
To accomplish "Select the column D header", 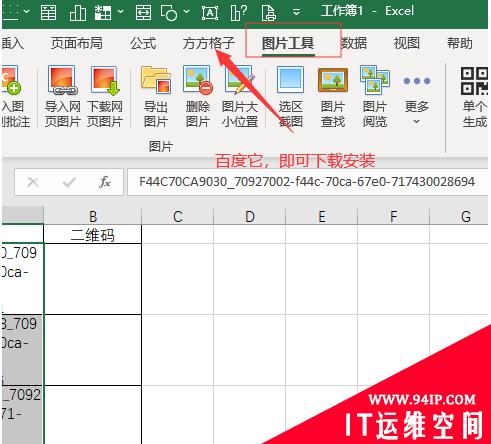I will tap(249, 217).
